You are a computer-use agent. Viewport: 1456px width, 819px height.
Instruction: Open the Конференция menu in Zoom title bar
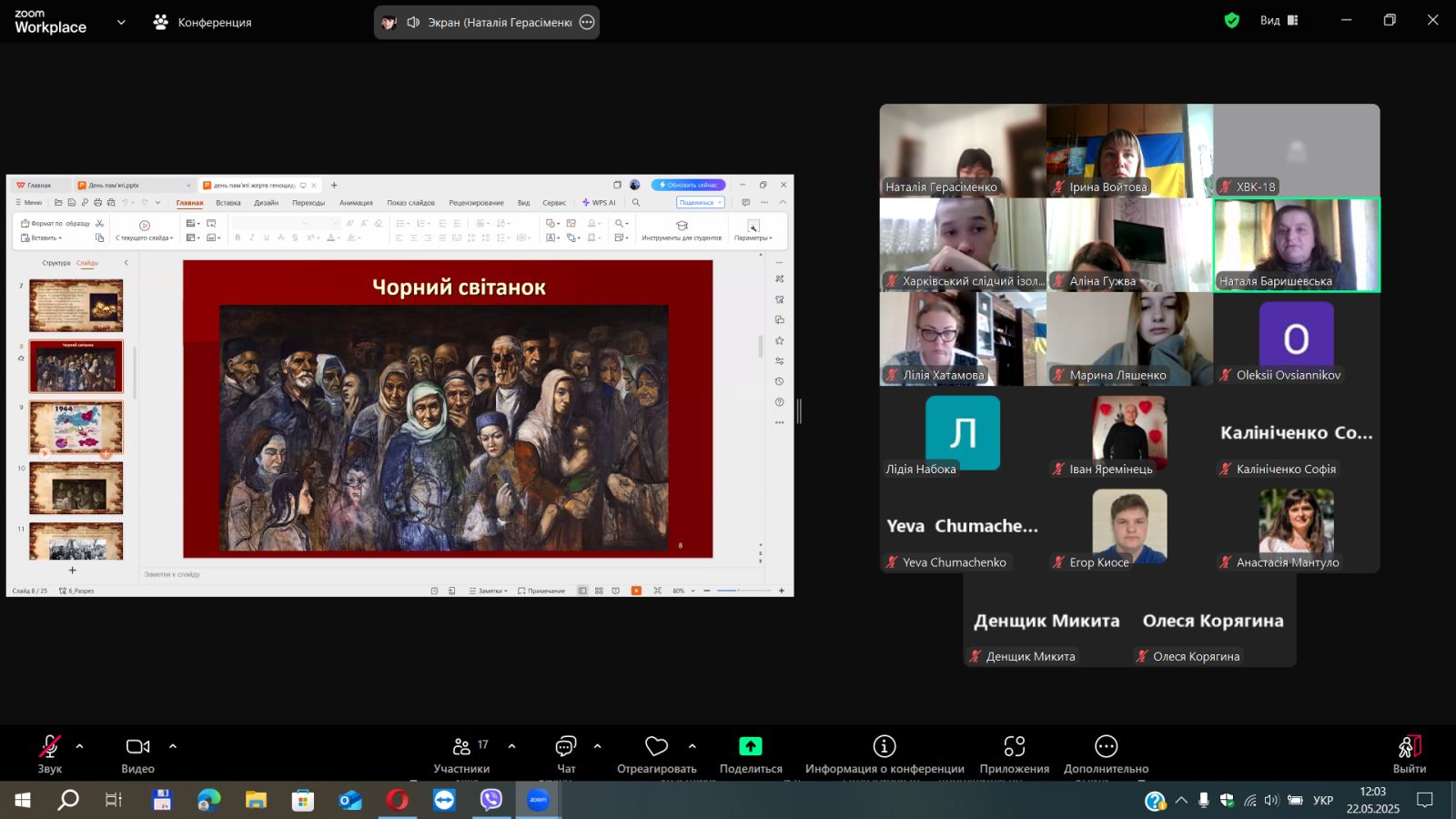203,22
